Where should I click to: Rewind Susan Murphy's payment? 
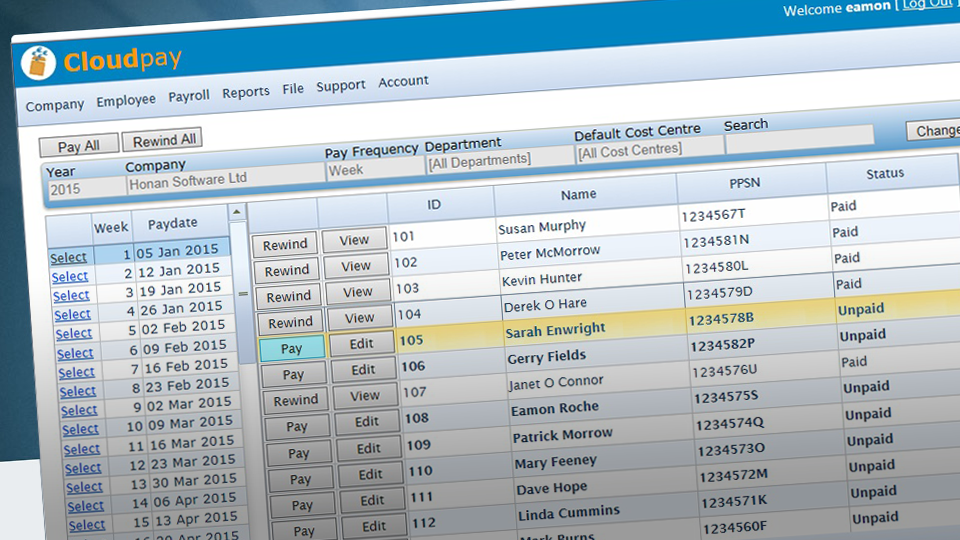click(x=285, y=245)
